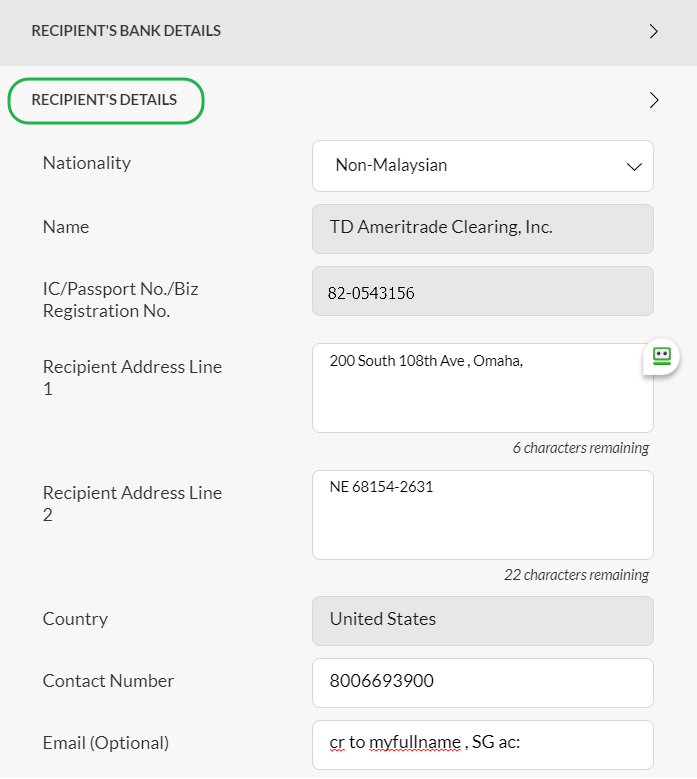Click the Contact Number input field

(x=482, y=683)
